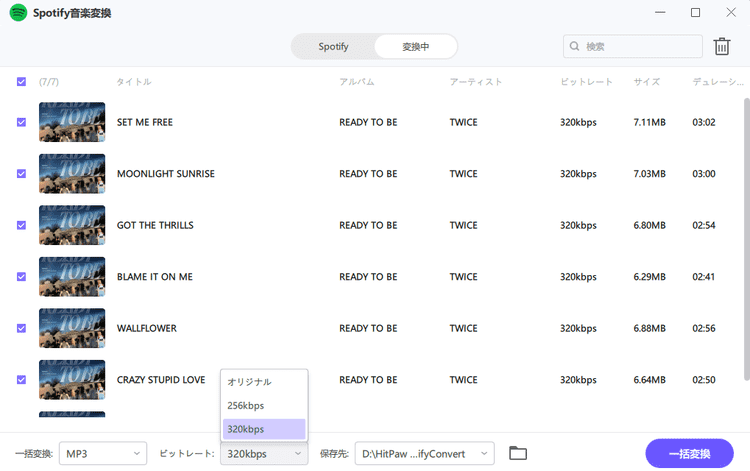
Task: Click the ビットレート column header
Action: [x=586, y=82]
